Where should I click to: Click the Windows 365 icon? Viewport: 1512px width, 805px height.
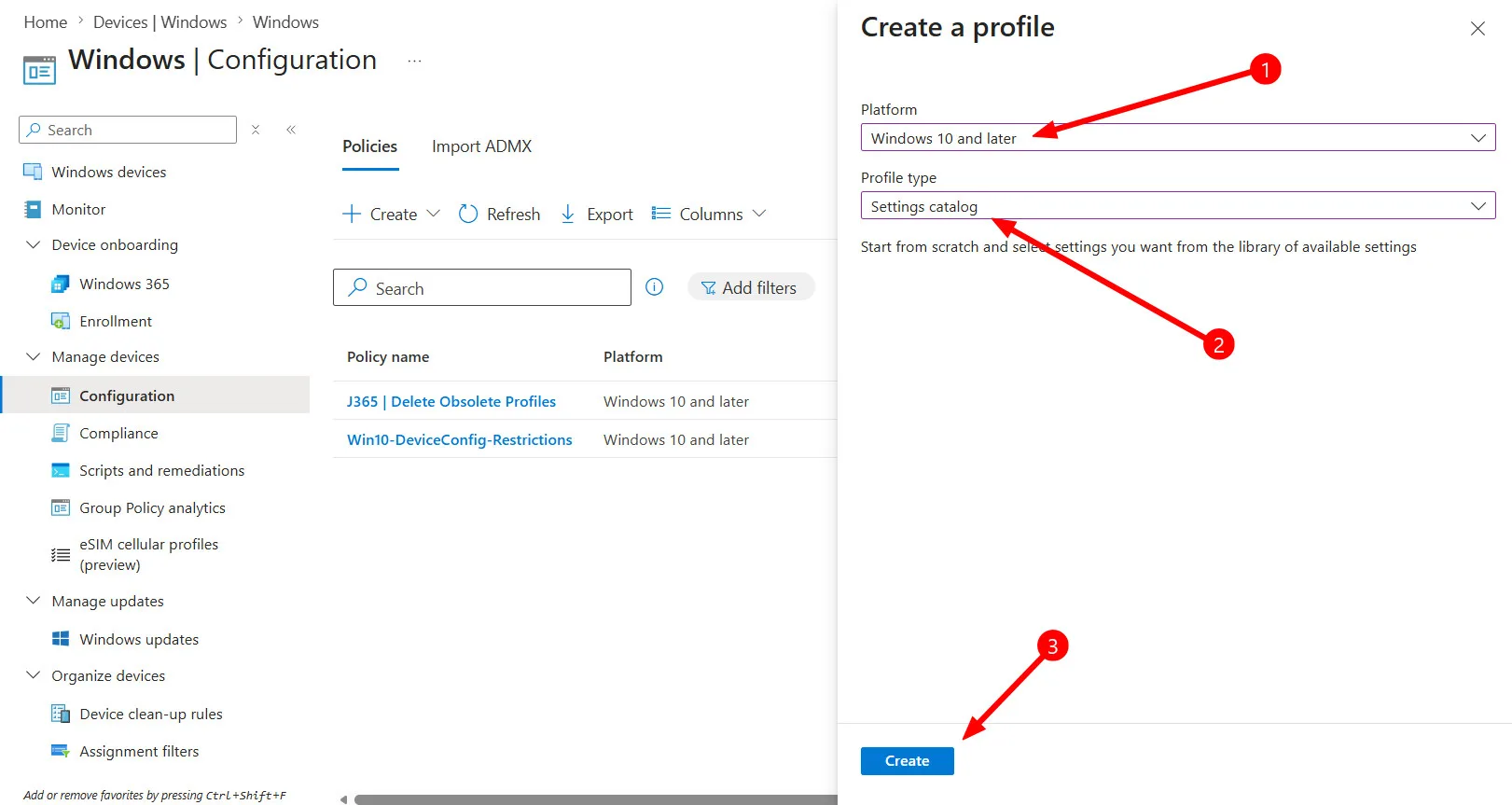61,284
